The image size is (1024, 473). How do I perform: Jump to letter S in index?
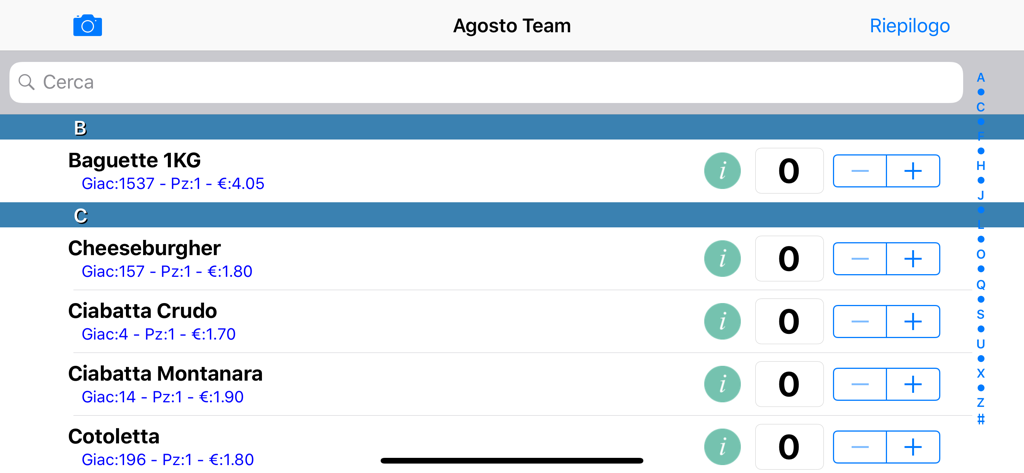(x=981, y=314)
